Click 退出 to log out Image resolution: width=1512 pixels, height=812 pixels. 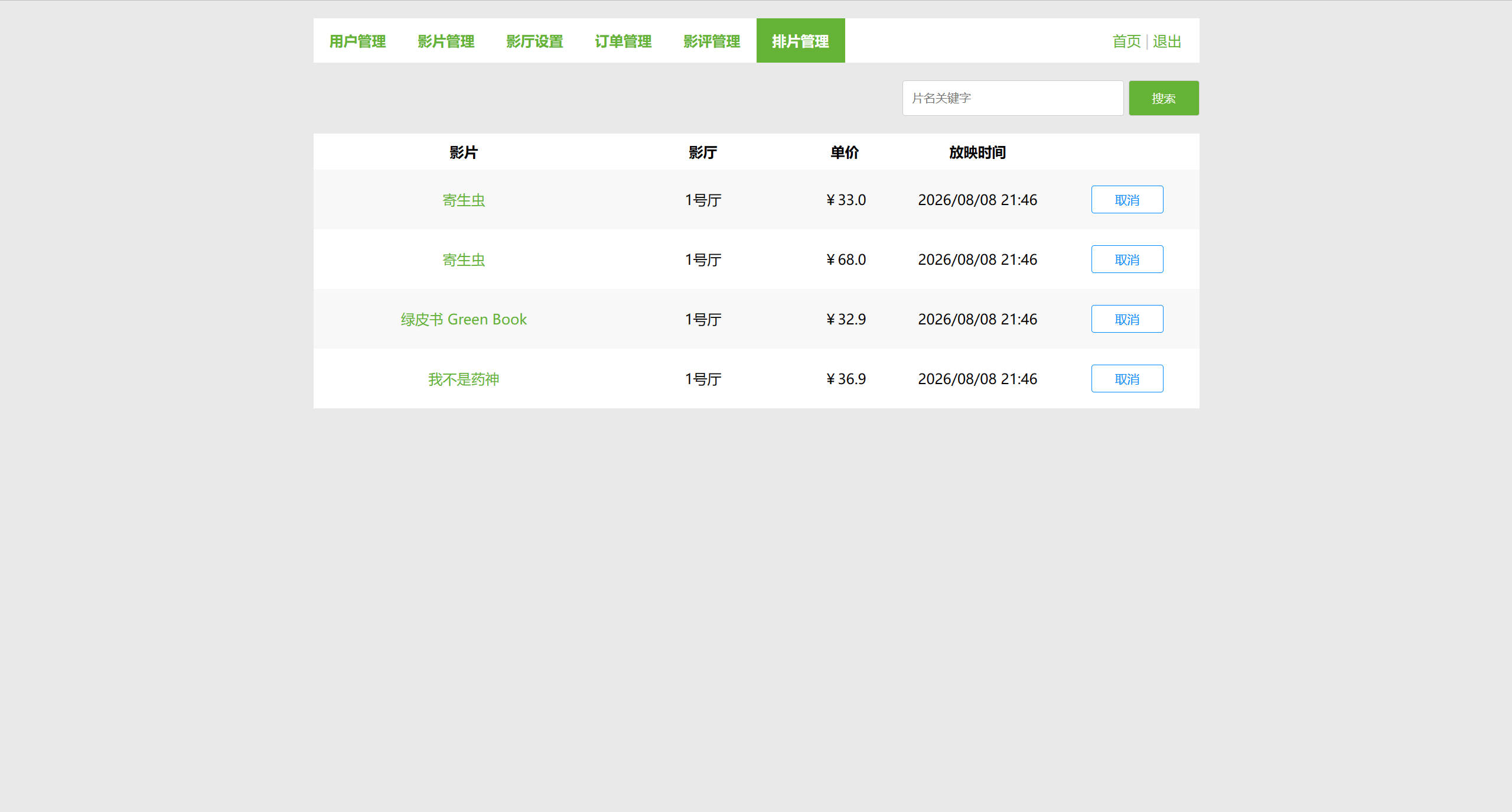click(1166, 41)
